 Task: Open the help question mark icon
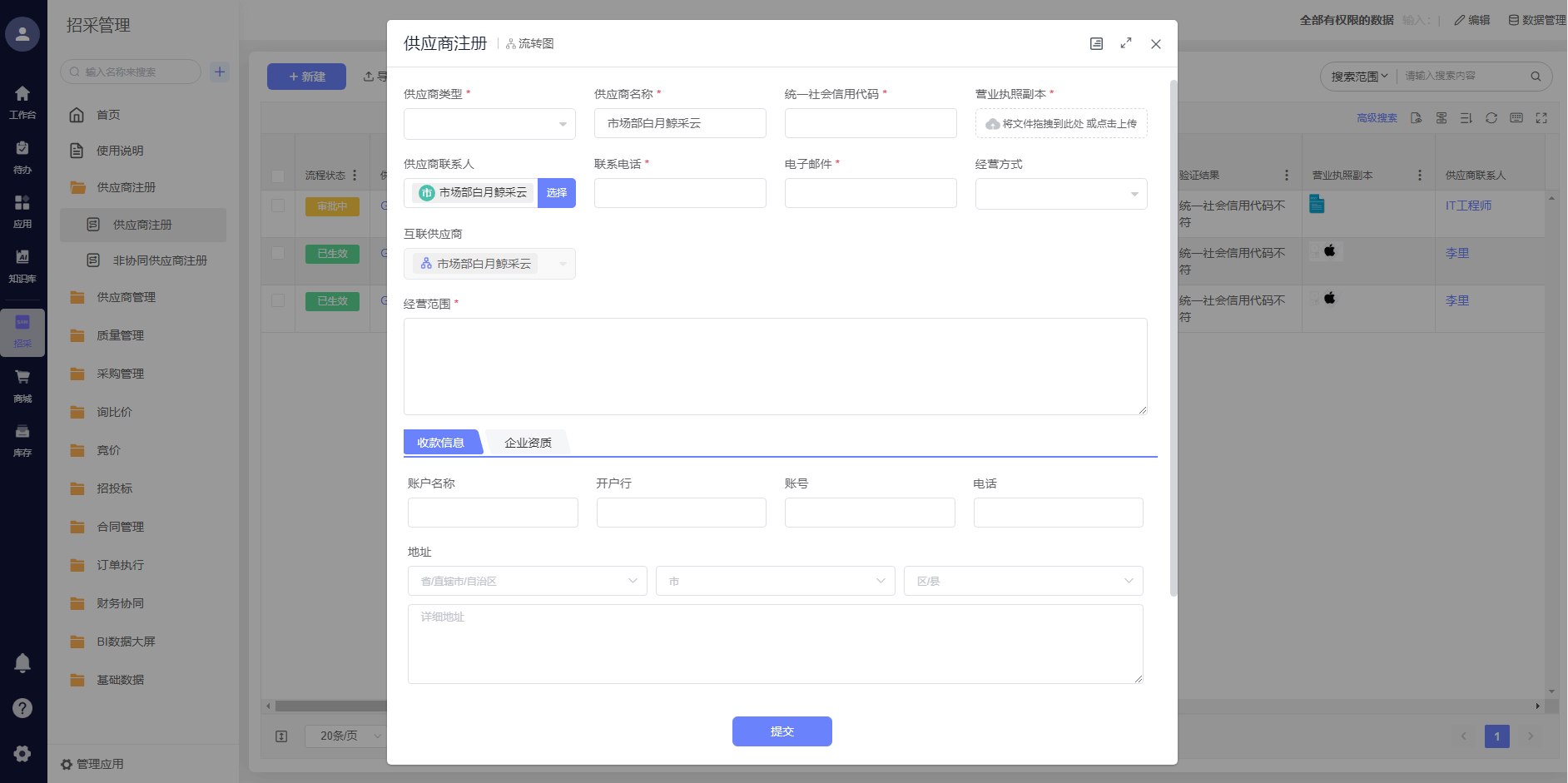click(22, 708)
